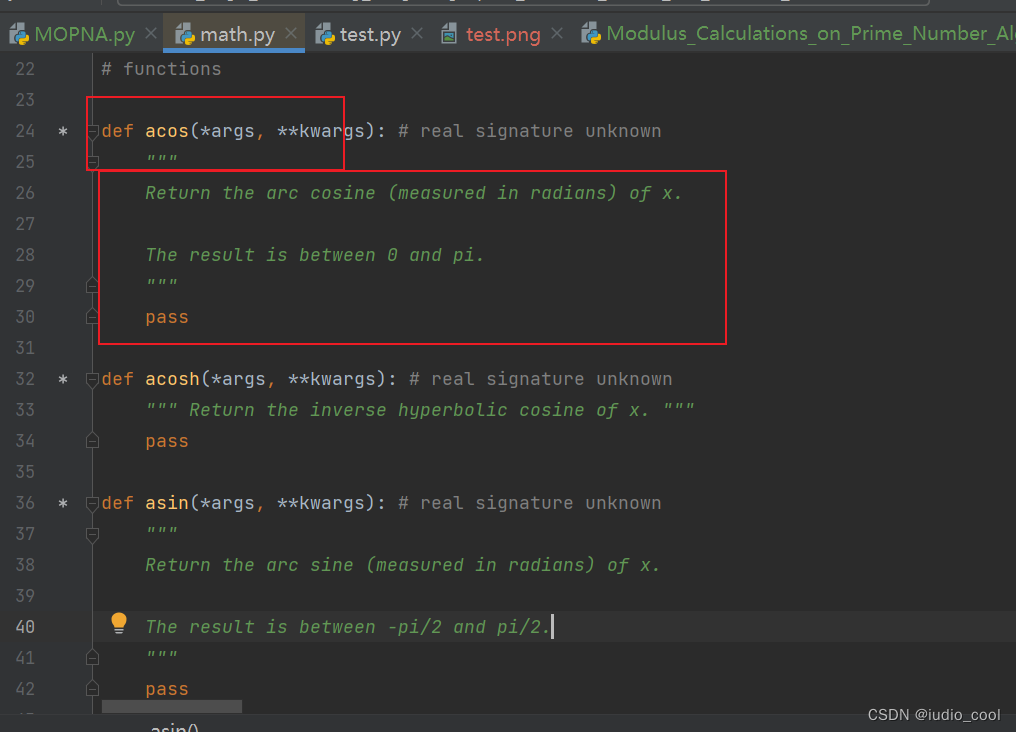Screen dimensions: 1016x732
Task: Fold the acos docstring at line 25
Action: tap(92, 162)
